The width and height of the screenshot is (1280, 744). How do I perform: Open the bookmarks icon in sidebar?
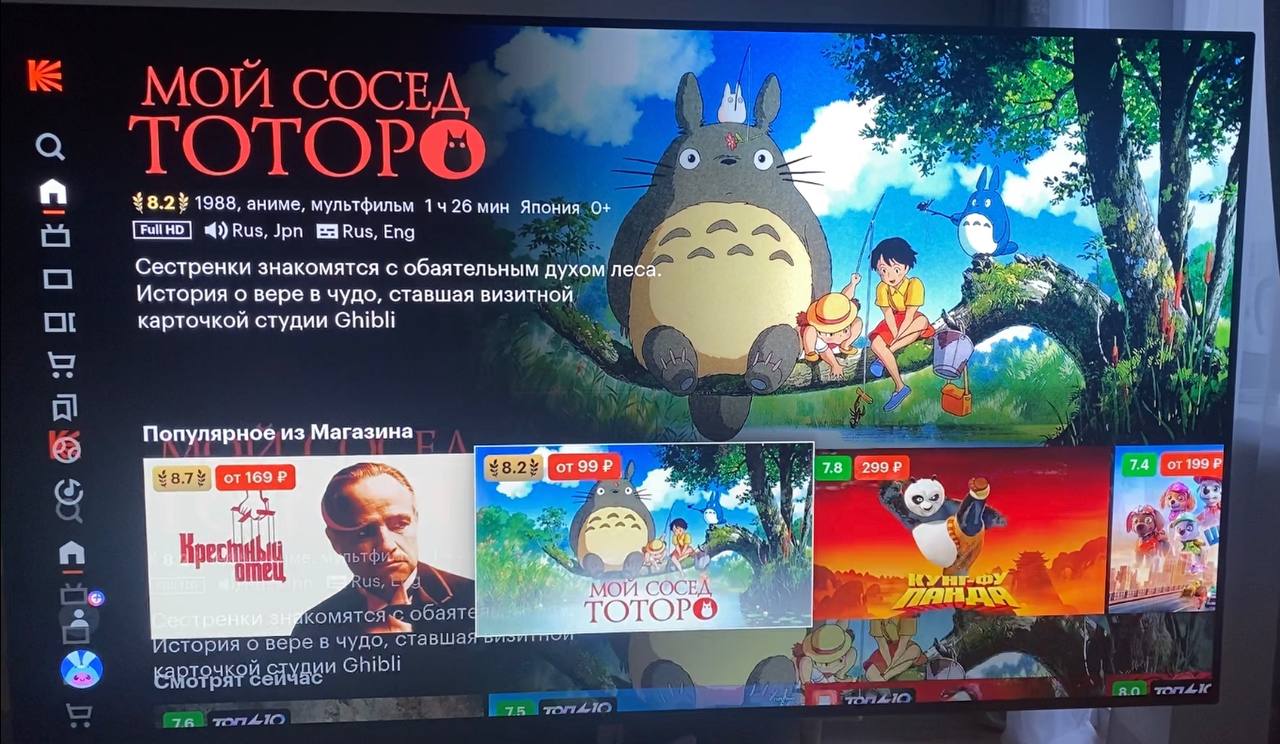(64, 406)
